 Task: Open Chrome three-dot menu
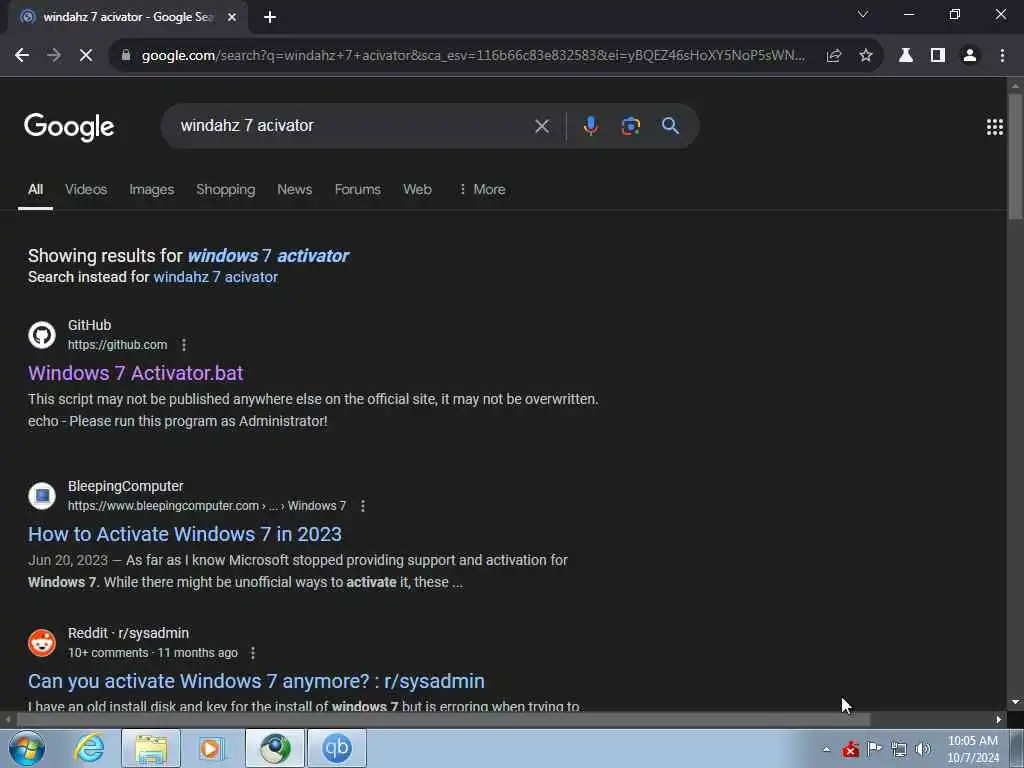pos(1002,56)
